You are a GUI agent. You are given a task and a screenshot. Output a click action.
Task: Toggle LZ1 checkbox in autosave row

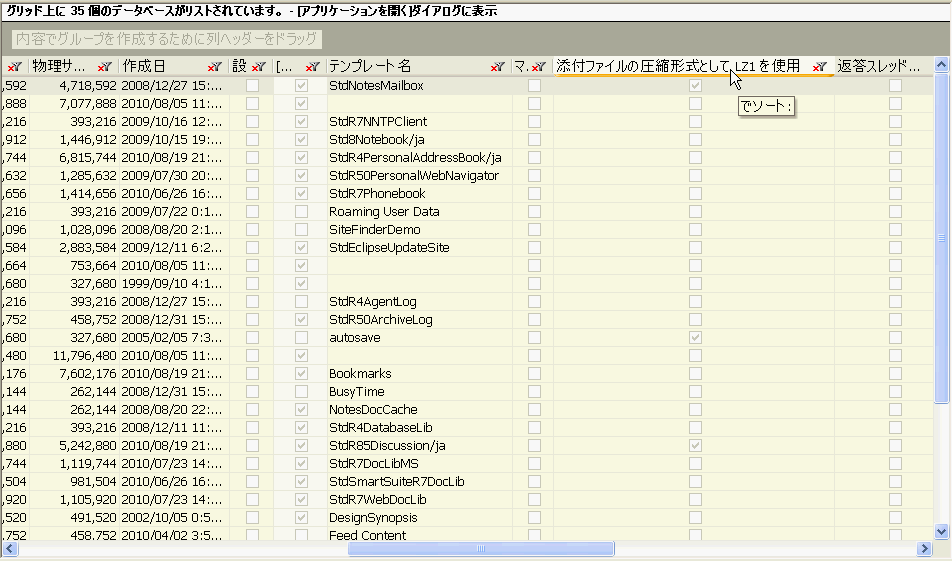click(695, 338)
